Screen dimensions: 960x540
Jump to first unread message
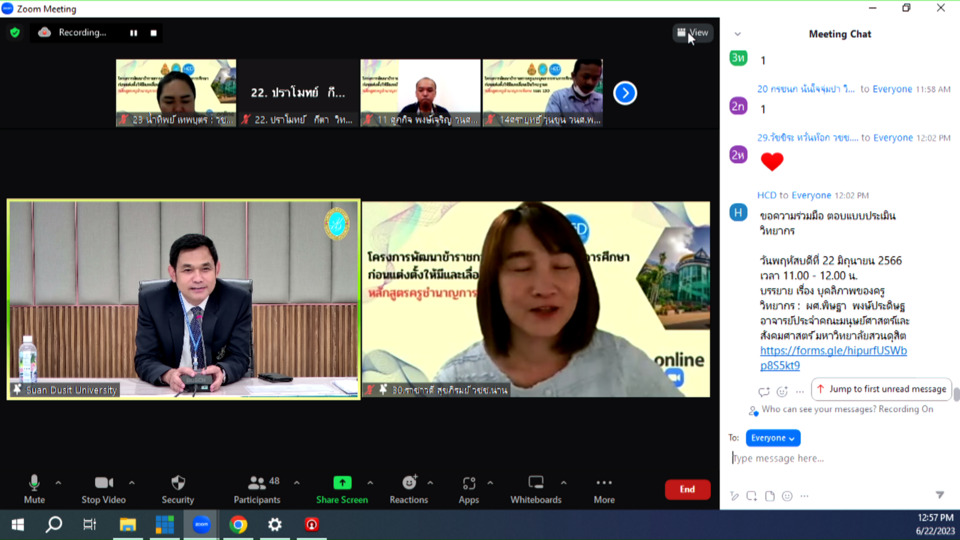pos(882,389)
